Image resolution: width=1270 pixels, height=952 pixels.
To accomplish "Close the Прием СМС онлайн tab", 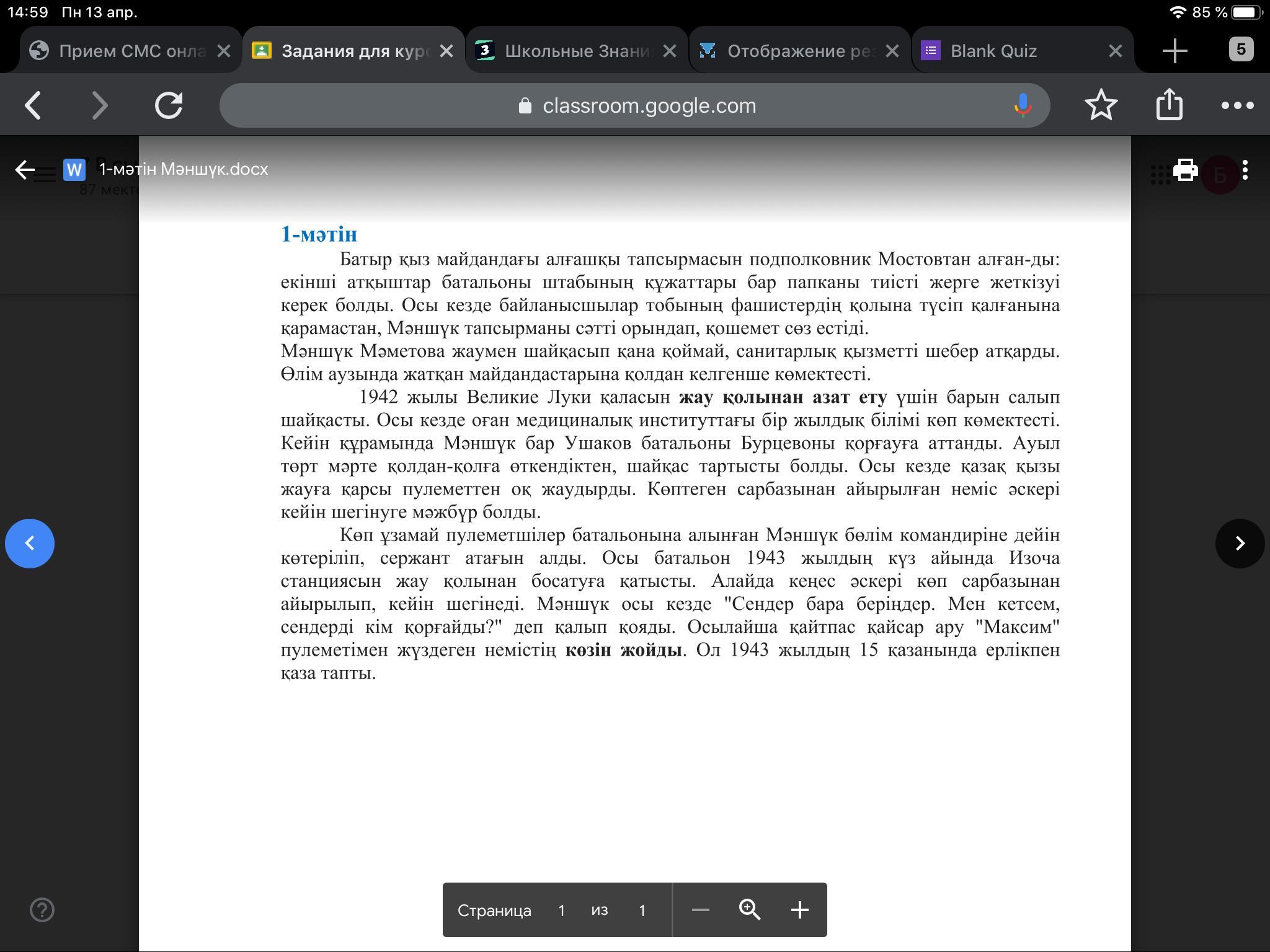I will (224, 51).
